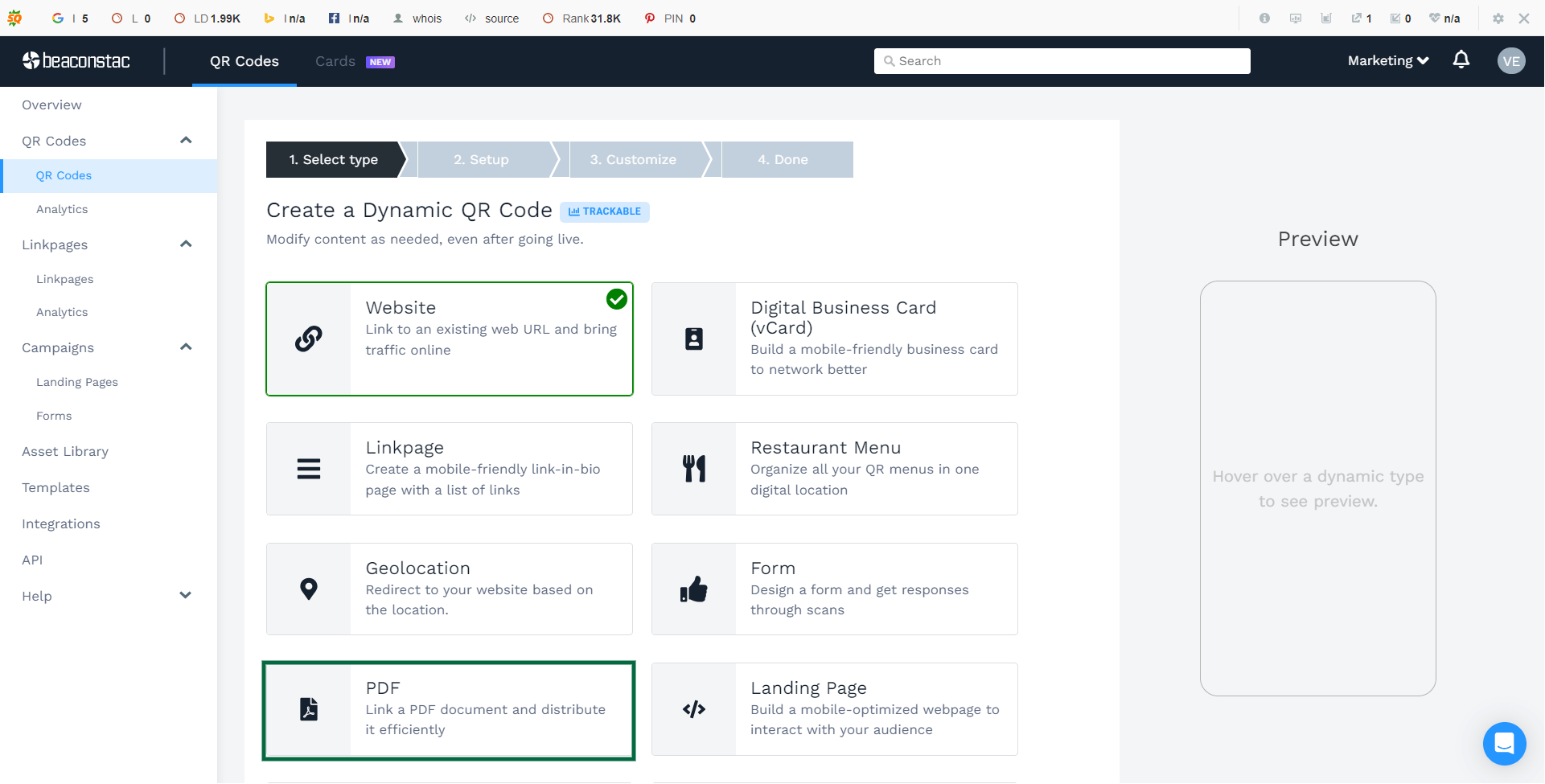Click the 2. Setup step tab
The width and height of the screenshot is (1545, 784).
point(481,159)
